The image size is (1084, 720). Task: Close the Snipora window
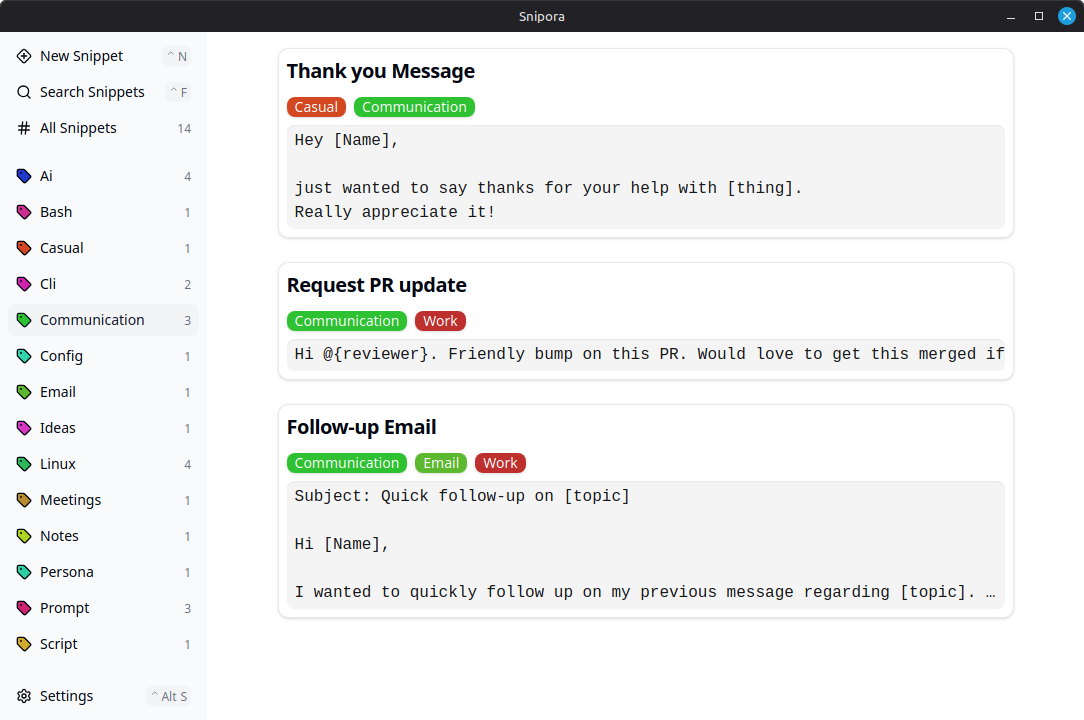click(x=1067, y=16)
